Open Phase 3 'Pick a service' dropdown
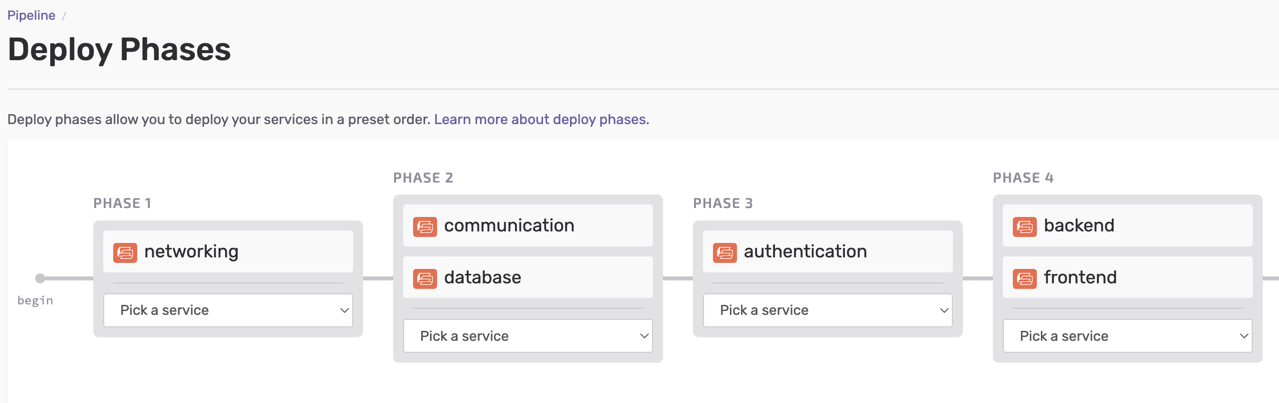Screen dimensions: 1279x403 click(828, 310)
